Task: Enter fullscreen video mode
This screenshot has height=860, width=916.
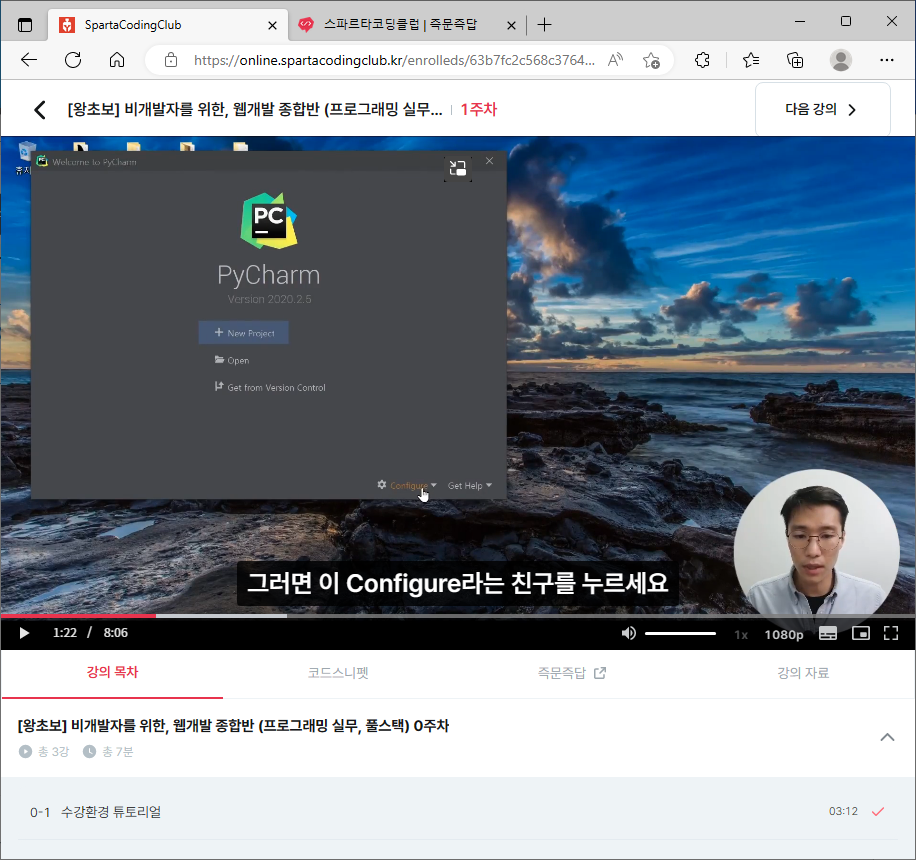Action: (891, 633)
